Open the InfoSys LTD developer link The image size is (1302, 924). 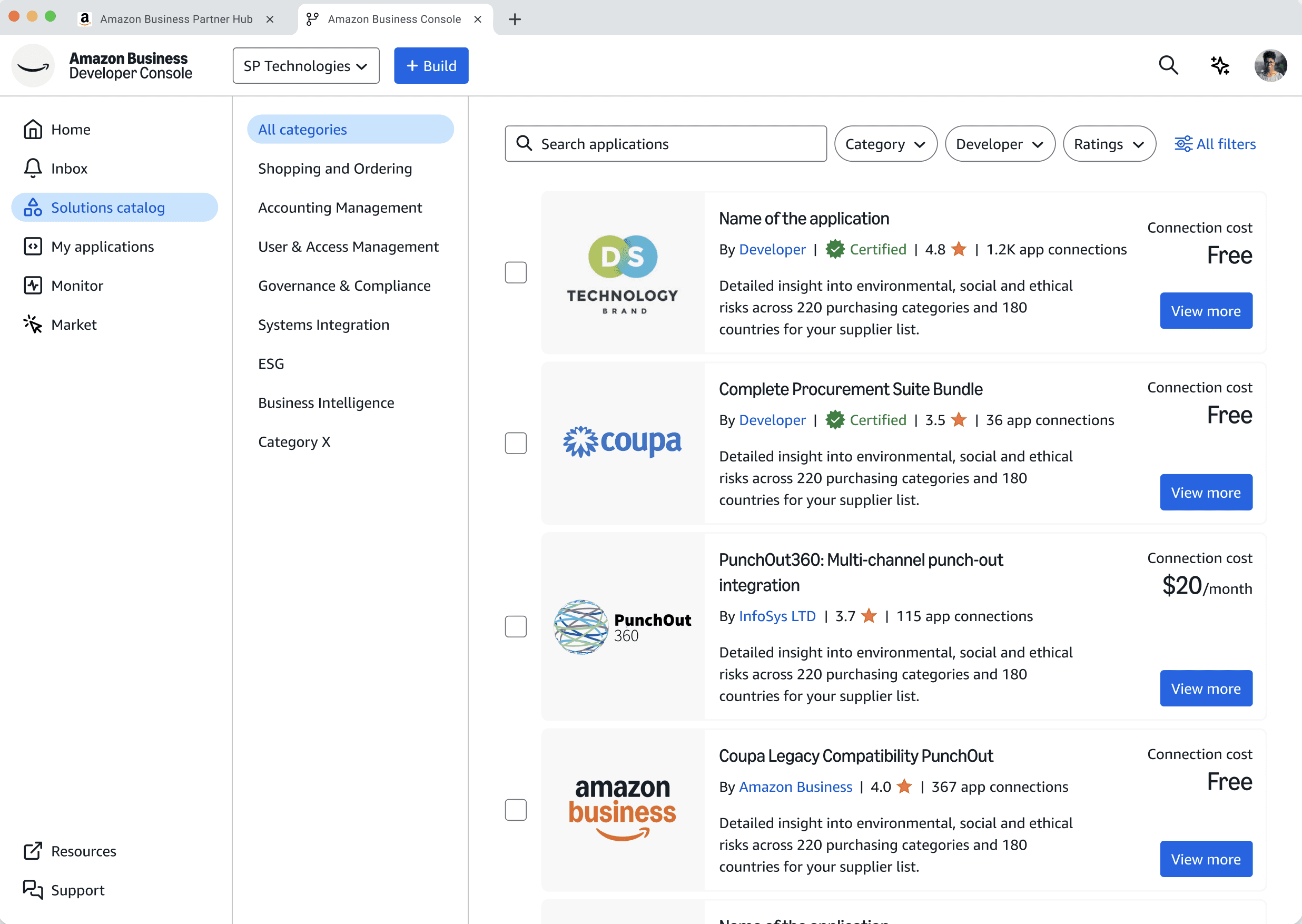(x=776, y=616)
